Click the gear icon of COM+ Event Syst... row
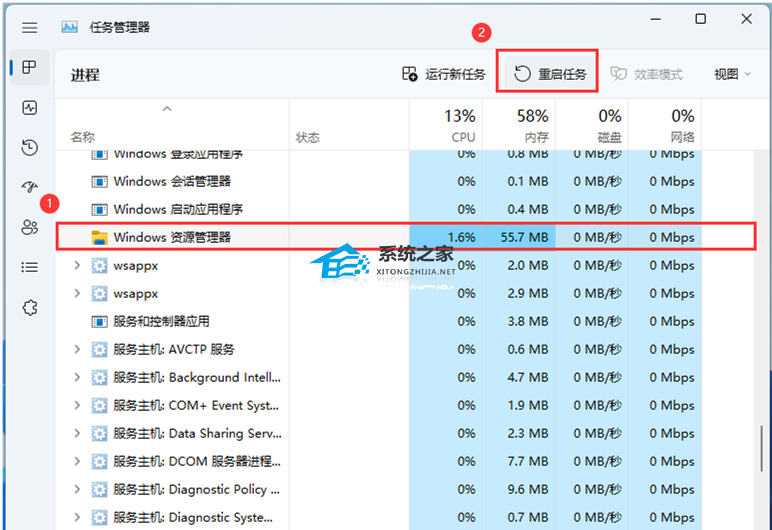Viewport: 772px width, 530px height. (99, 406)
